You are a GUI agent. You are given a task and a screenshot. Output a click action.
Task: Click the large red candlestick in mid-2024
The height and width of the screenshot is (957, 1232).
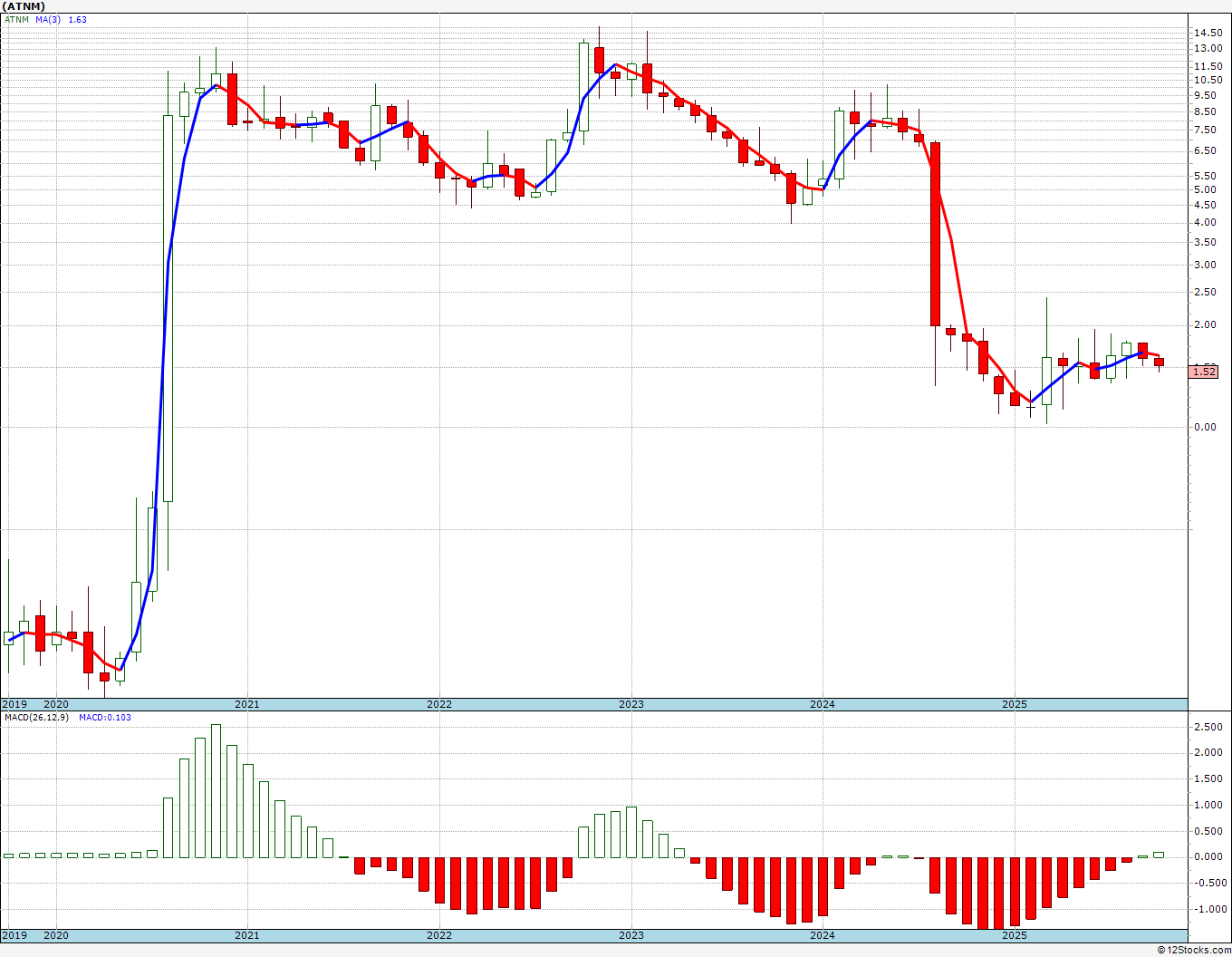(x=935, y=234)
